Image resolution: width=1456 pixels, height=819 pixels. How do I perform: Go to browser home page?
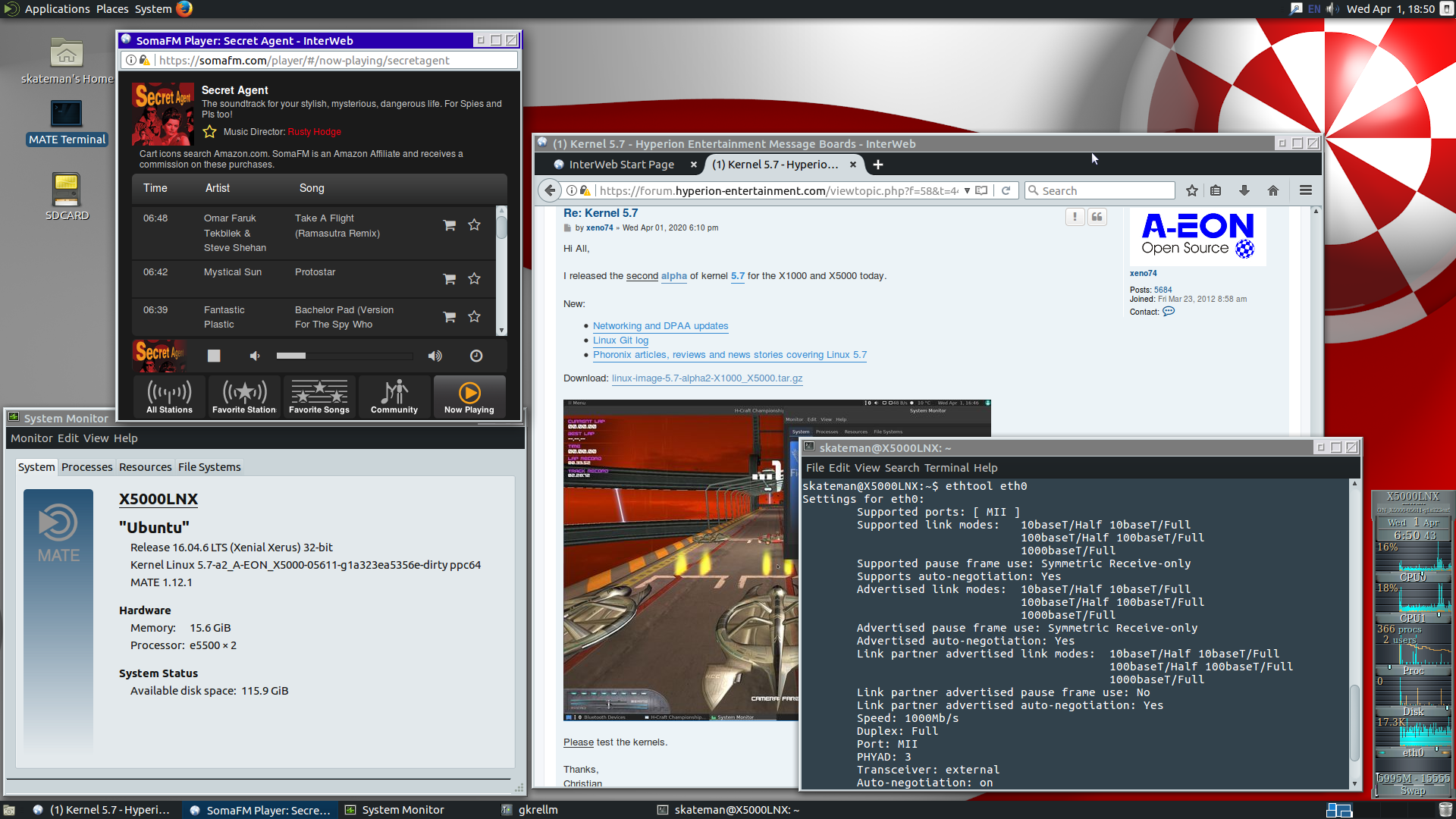[1273, 190]
